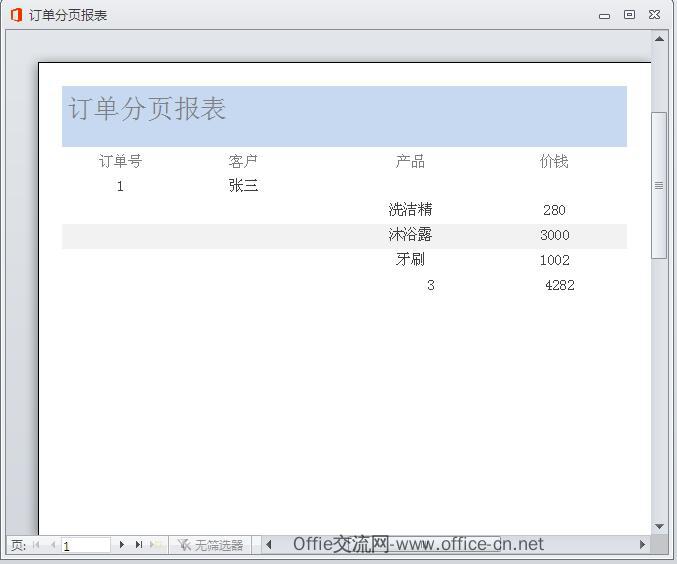Minimize the 订单分页报表 window
The width and height of the screenshot is (677, 564).
coord(604,16)
